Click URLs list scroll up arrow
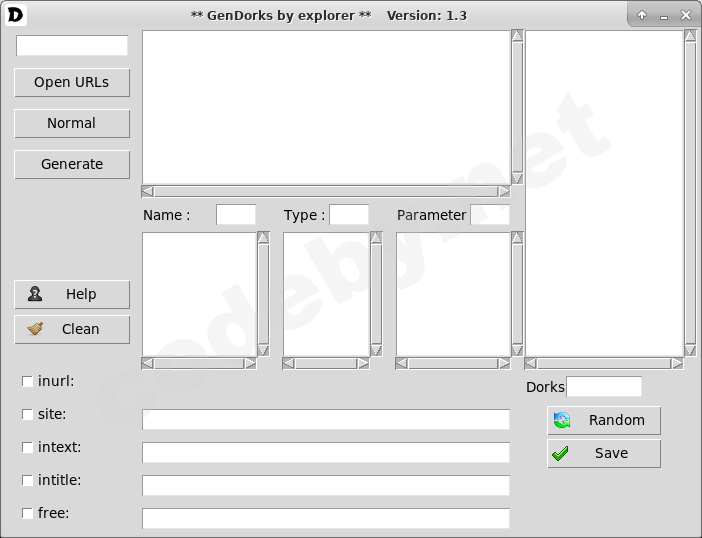 tap(517, 36)
